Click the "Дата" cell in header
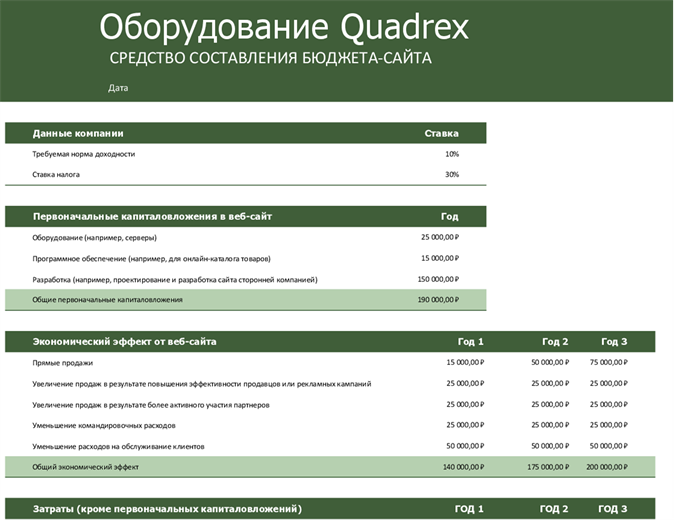 tap(118, 88)
